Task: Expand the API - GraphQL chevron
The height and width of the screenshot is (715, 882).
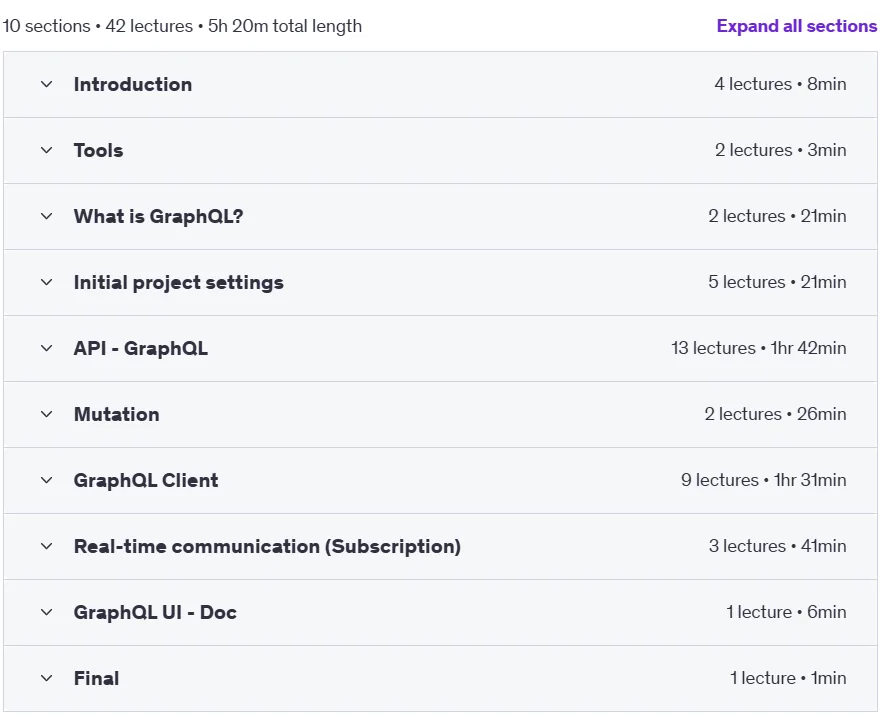Action: point(47,348)
